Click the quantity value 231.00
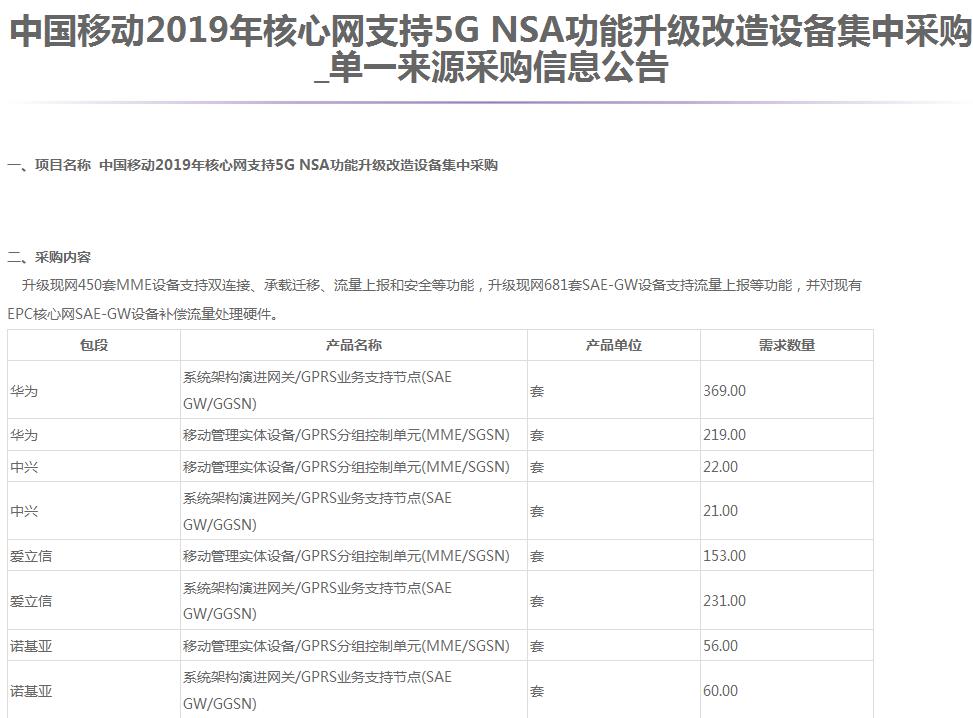Screen dimensions: 973x718 (x=724, y=601)
